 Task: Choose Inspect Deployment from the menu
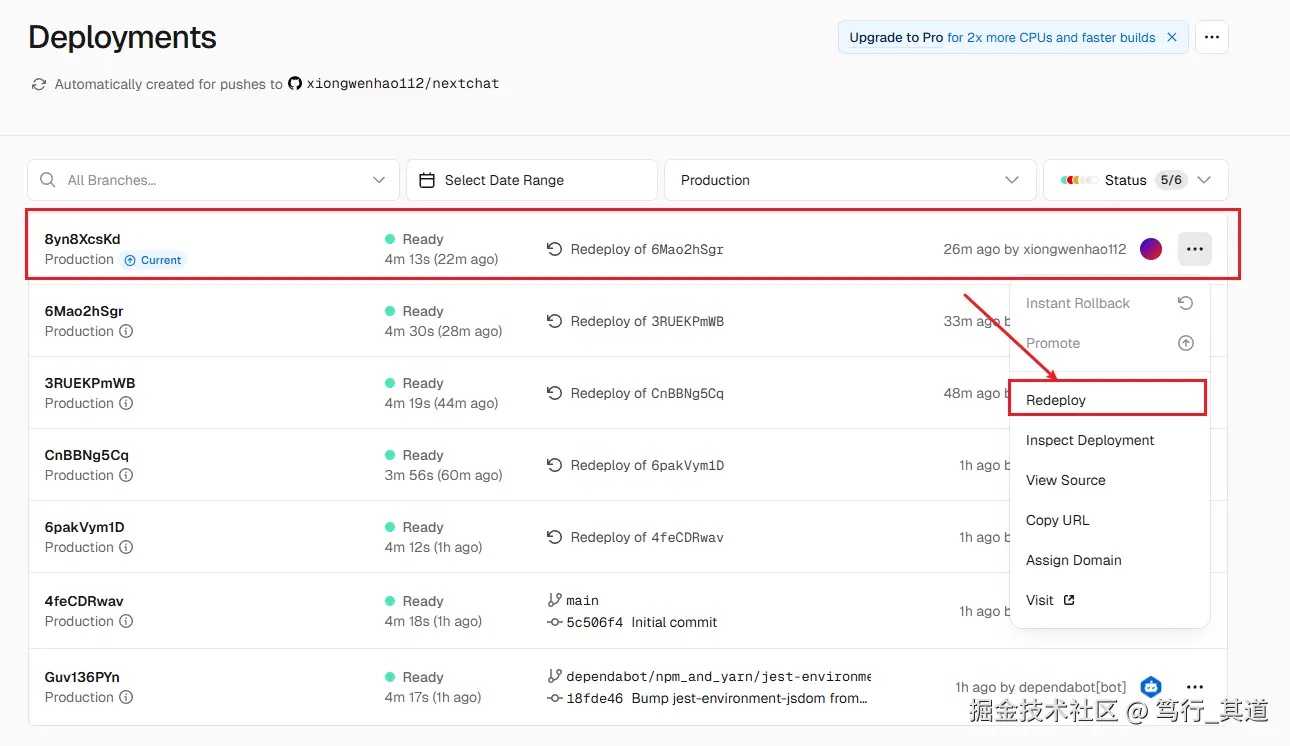coord(1090,440)
